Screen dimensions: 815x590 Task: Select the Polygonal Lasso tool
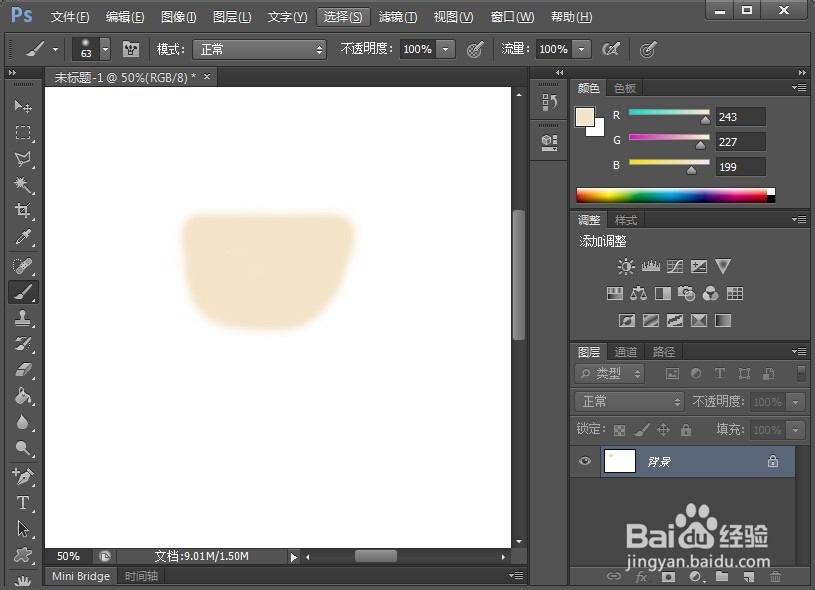click(22, 159)
